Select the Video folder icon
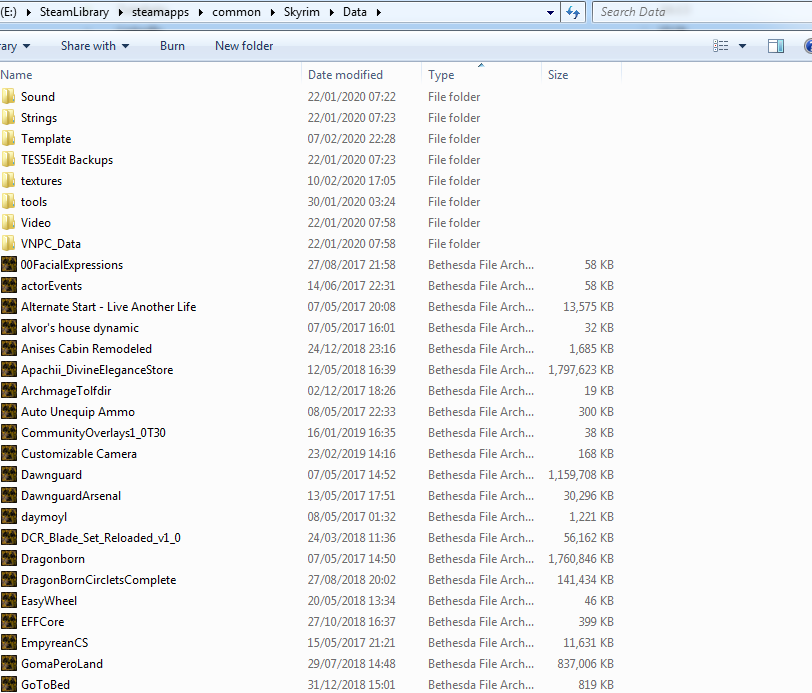 8,222
